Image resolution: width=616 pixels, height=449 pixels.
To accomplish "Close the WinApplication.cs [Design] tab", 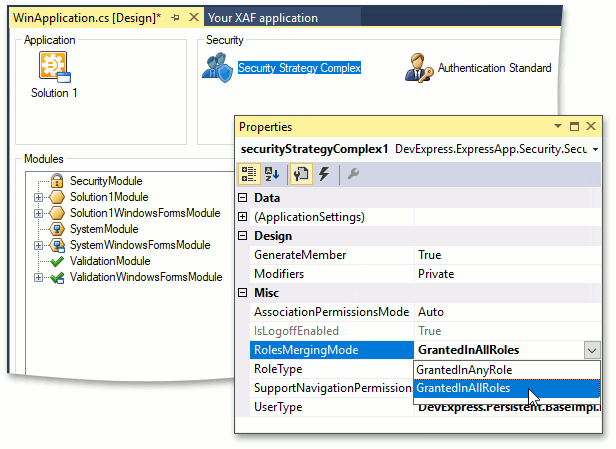I will 194,17.
